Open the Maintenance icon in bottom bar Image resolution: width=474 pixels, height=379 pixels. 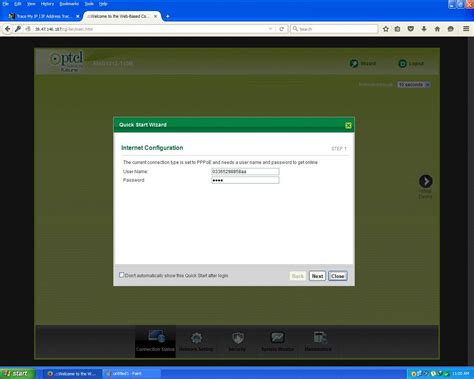[x=320, y=337]
